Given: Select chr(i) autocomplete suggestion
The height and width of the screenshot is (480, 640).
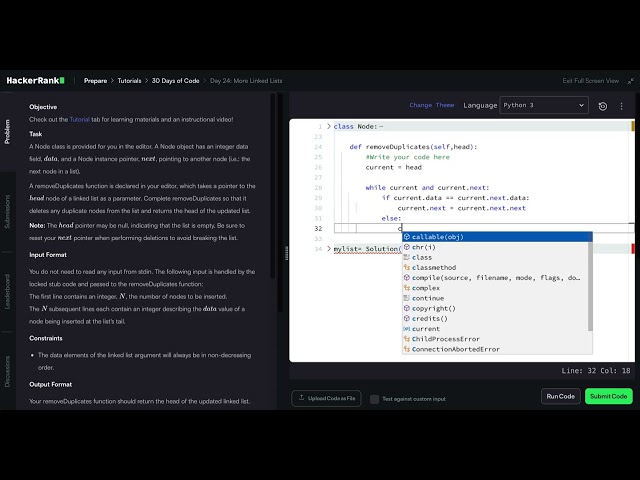Looking at the screenshot, I should pyautogui.click(x=495, y=247).
